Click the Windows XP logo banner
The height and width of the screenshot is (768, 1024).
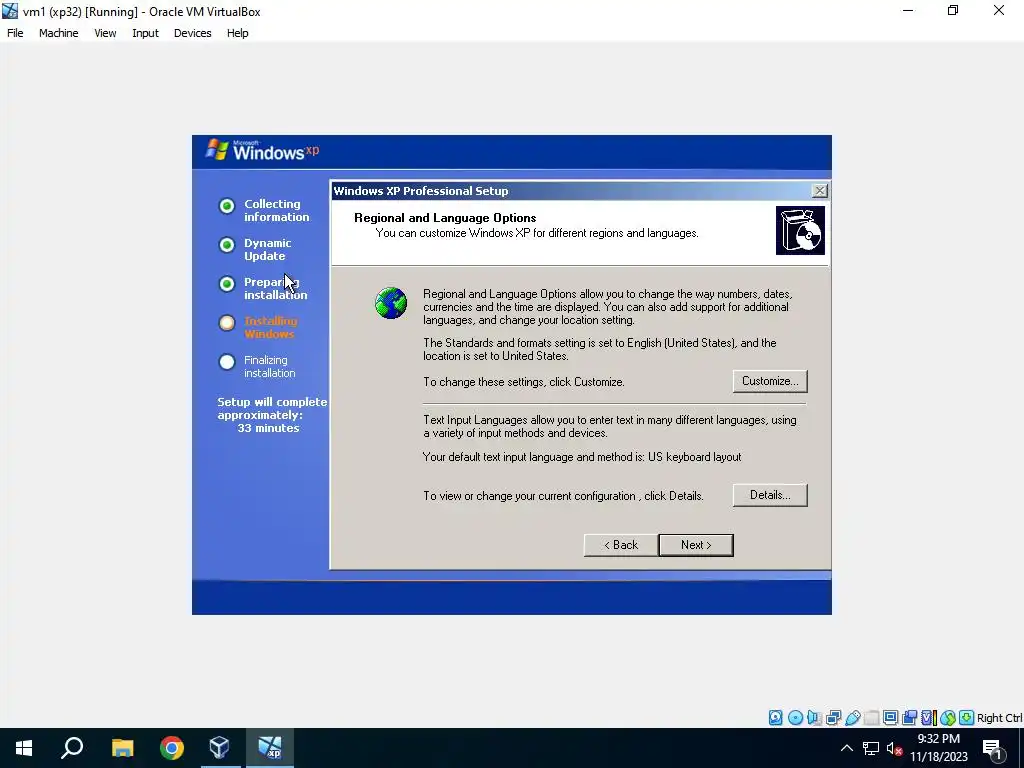(263, 150)
